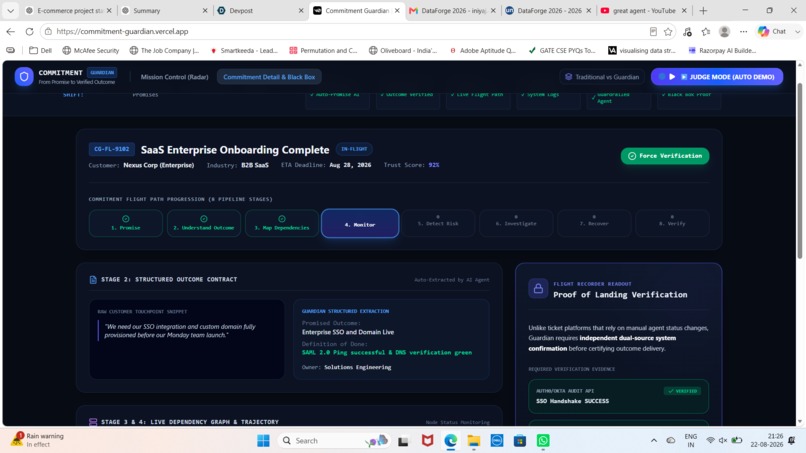Click the taskbar Search box
The width and height of the screenshot is (806, 453).
click(x=334, y=441)
